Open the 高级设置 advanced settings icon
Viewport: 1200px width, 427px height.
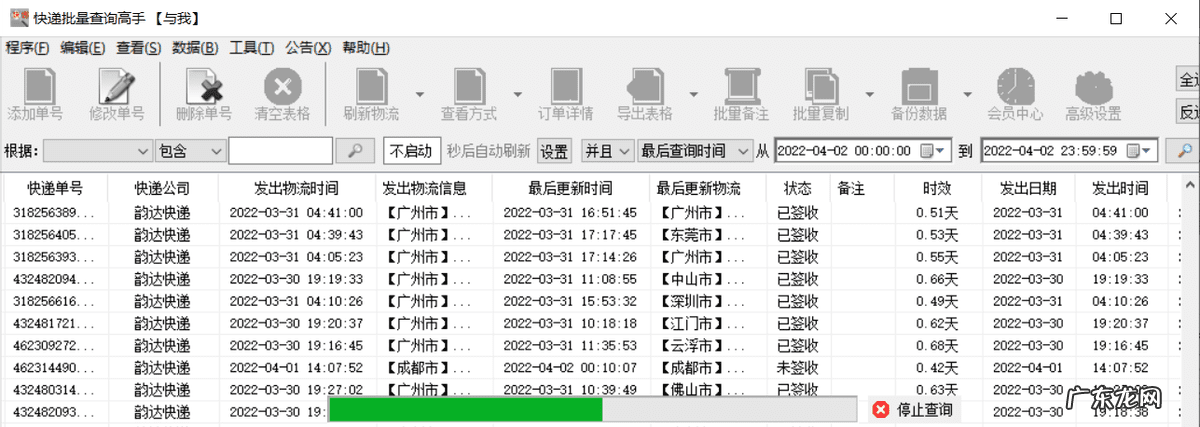tap(1093, 85)
